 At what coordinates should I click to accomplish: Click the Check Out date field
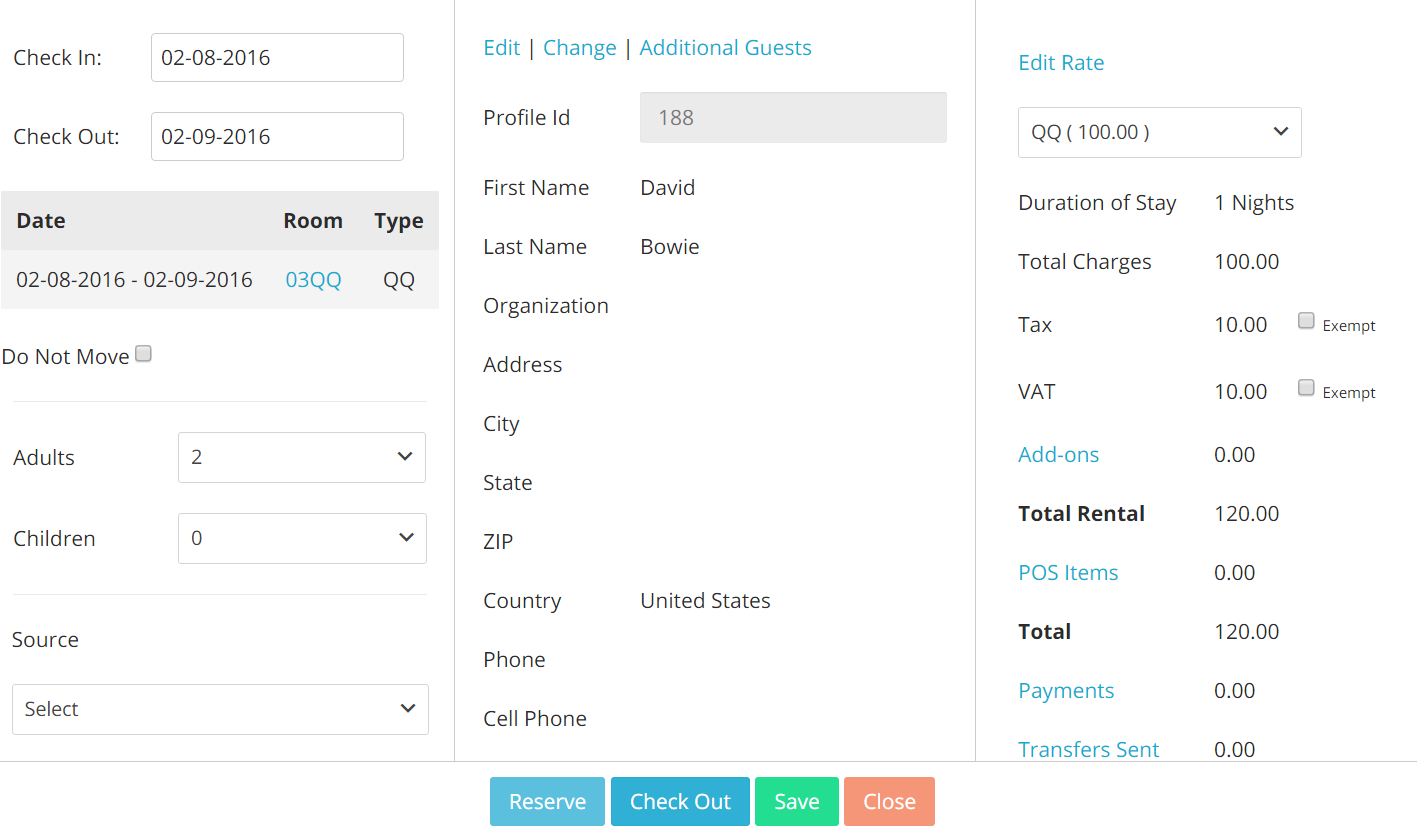tap(277, 137)
